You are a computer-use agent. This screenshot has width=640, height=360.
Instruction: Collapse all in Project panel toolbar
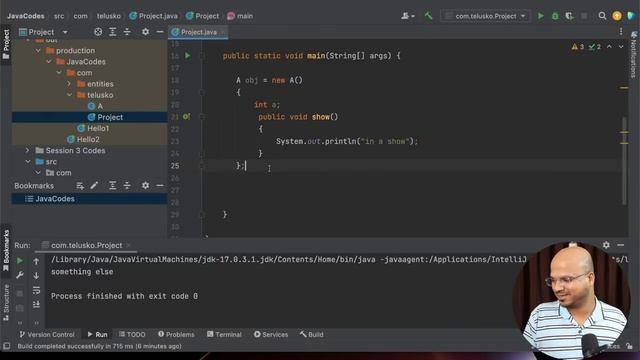click(x=127, y=32)
